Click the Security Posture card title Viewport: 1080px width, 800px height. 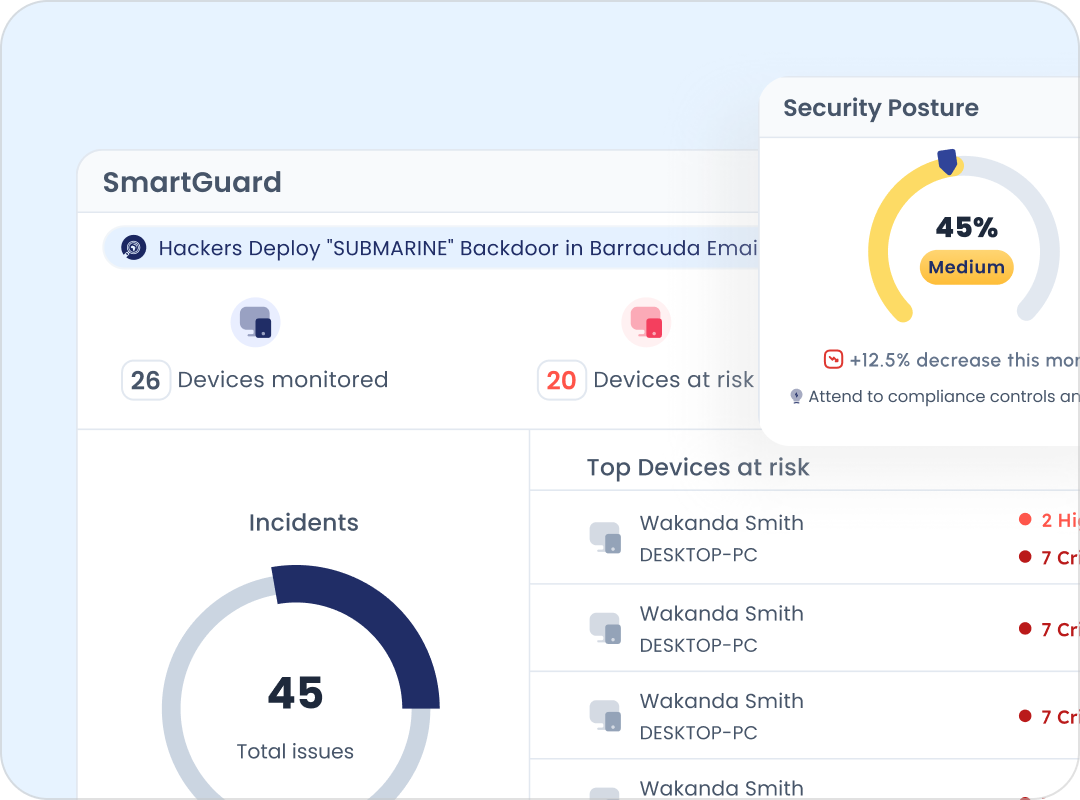(x=881, y=107)
